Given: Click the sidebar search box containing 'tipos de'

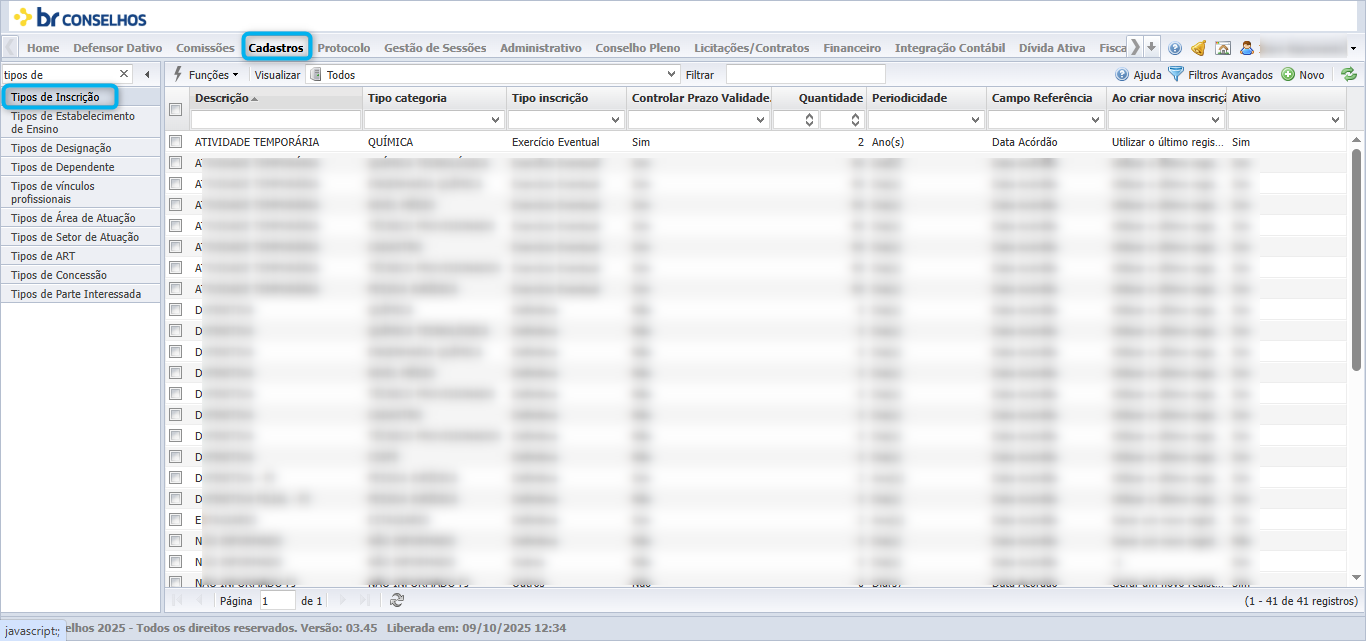Looking at the screenshot, I should (x=61, y=74).
